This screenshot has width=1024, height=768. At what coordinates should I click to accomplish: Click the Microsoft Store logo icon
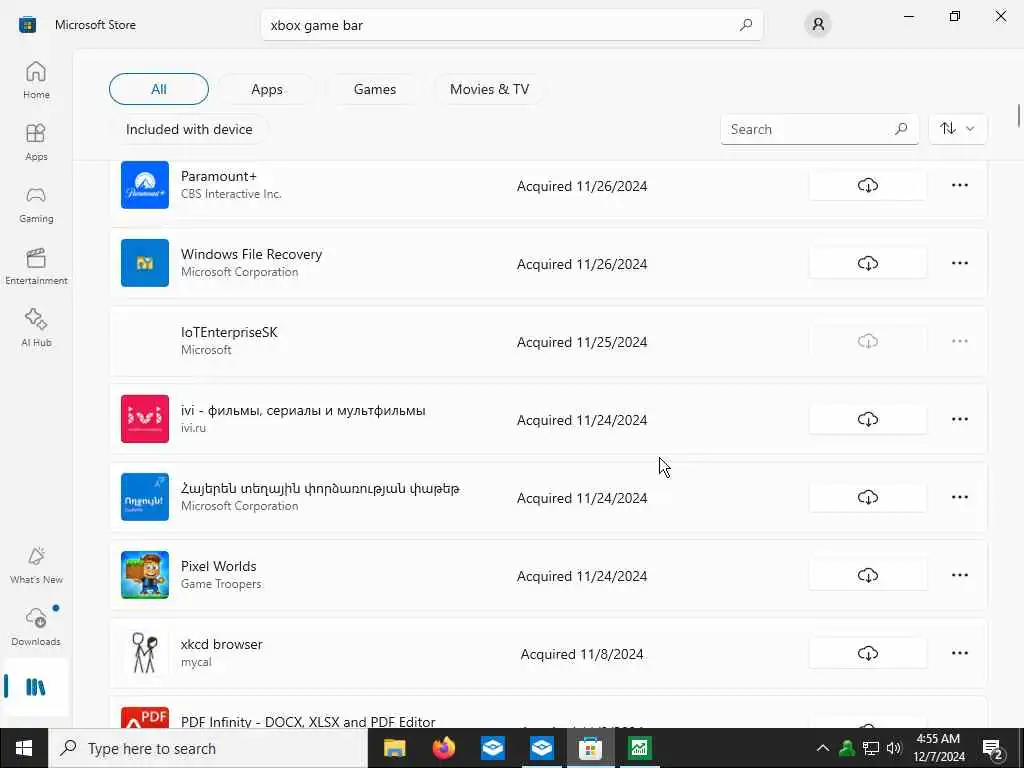pos(27,25)
